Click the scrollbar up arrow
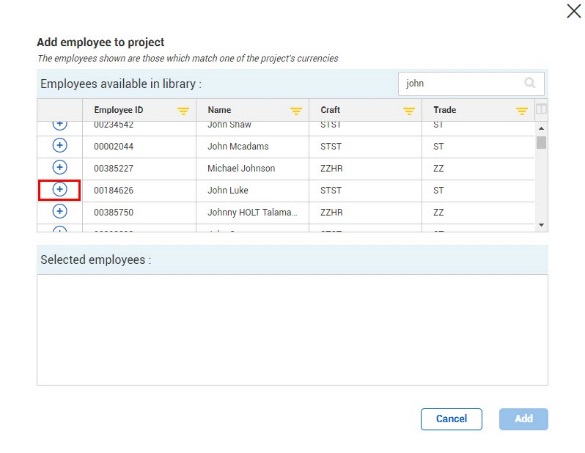Viewport: 585px width, 453px height. [541, 128]
